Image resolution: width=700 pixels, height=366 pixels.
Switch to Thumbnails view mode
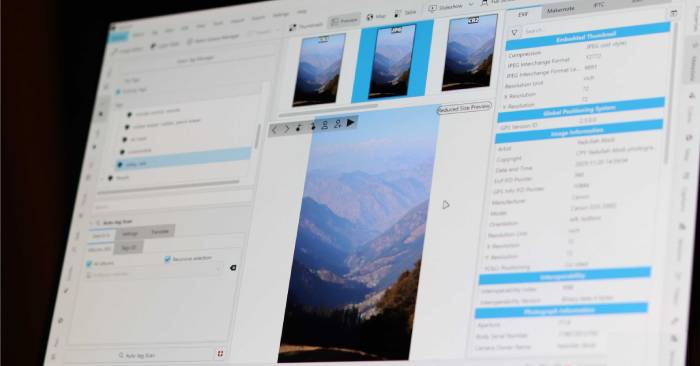(305, 26)
